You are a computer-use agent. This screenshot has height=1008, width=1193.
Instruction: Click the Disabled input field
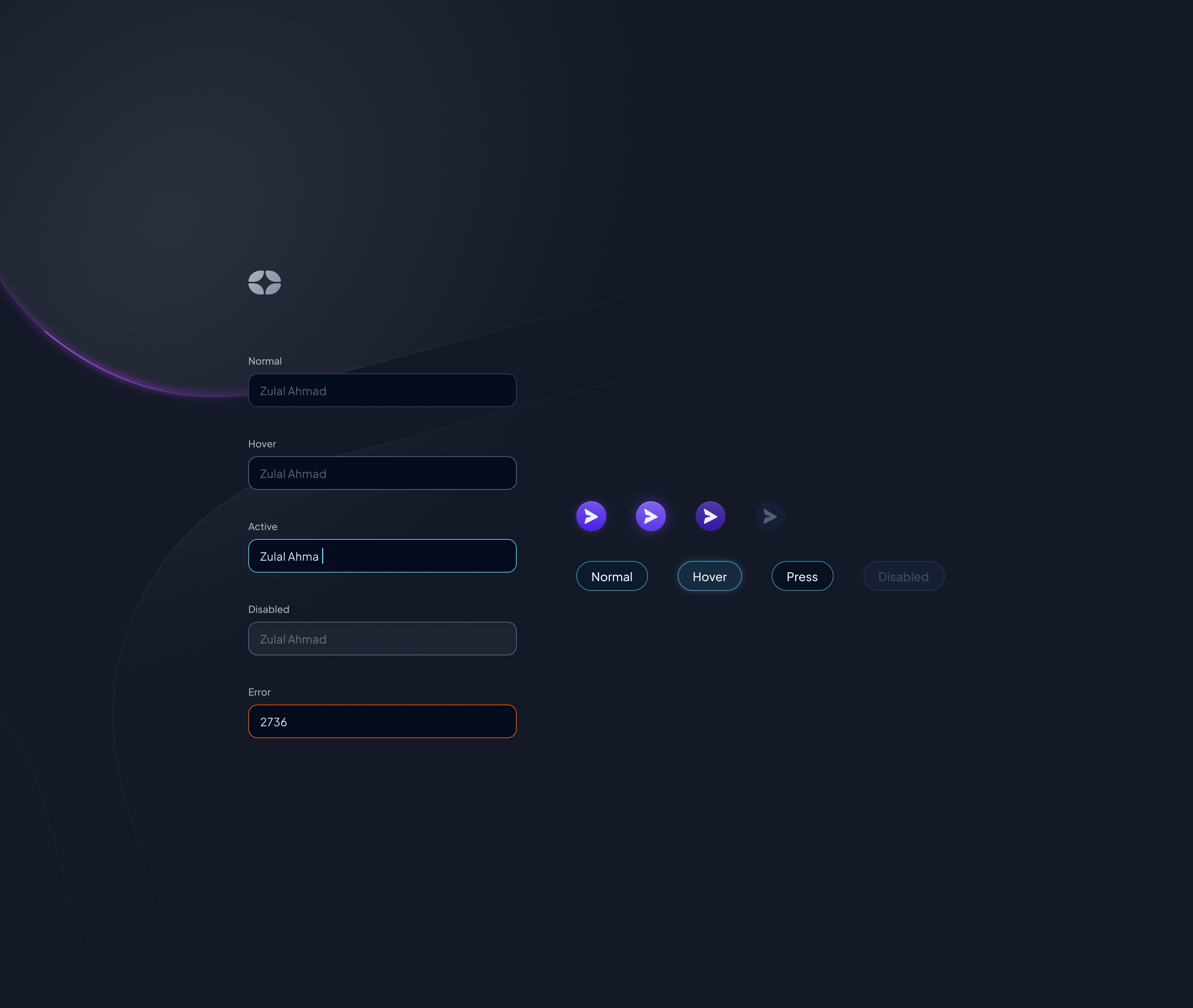click(382, 638)
